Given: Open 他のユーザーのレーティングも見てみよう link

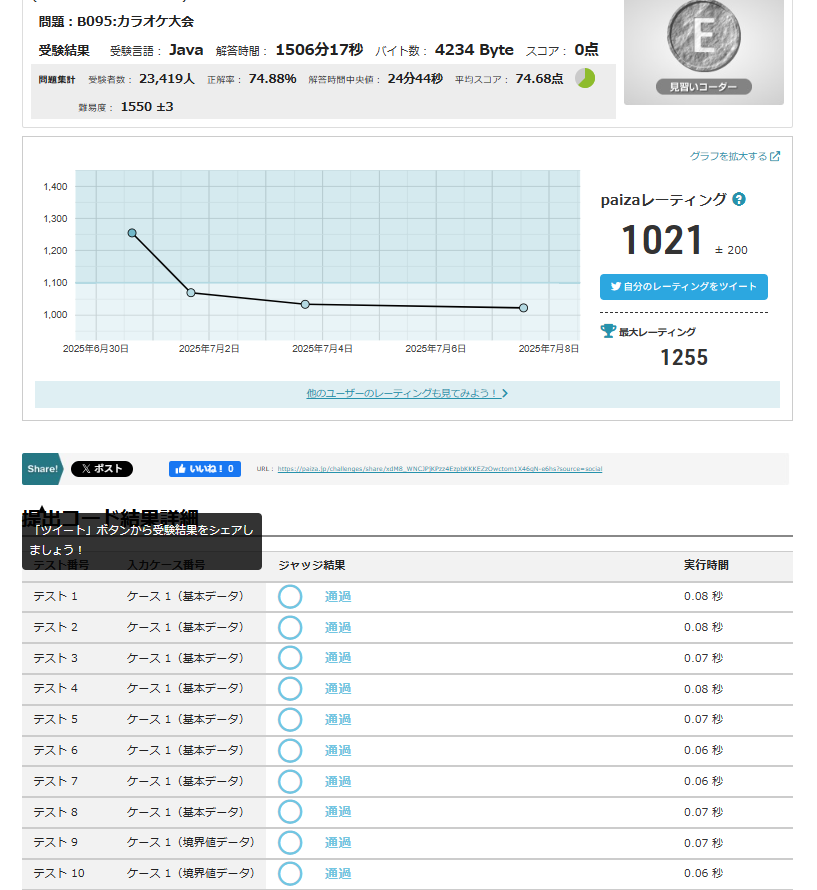Looking at the screenshot, I should pyautogui.click(x=407, y=394).
